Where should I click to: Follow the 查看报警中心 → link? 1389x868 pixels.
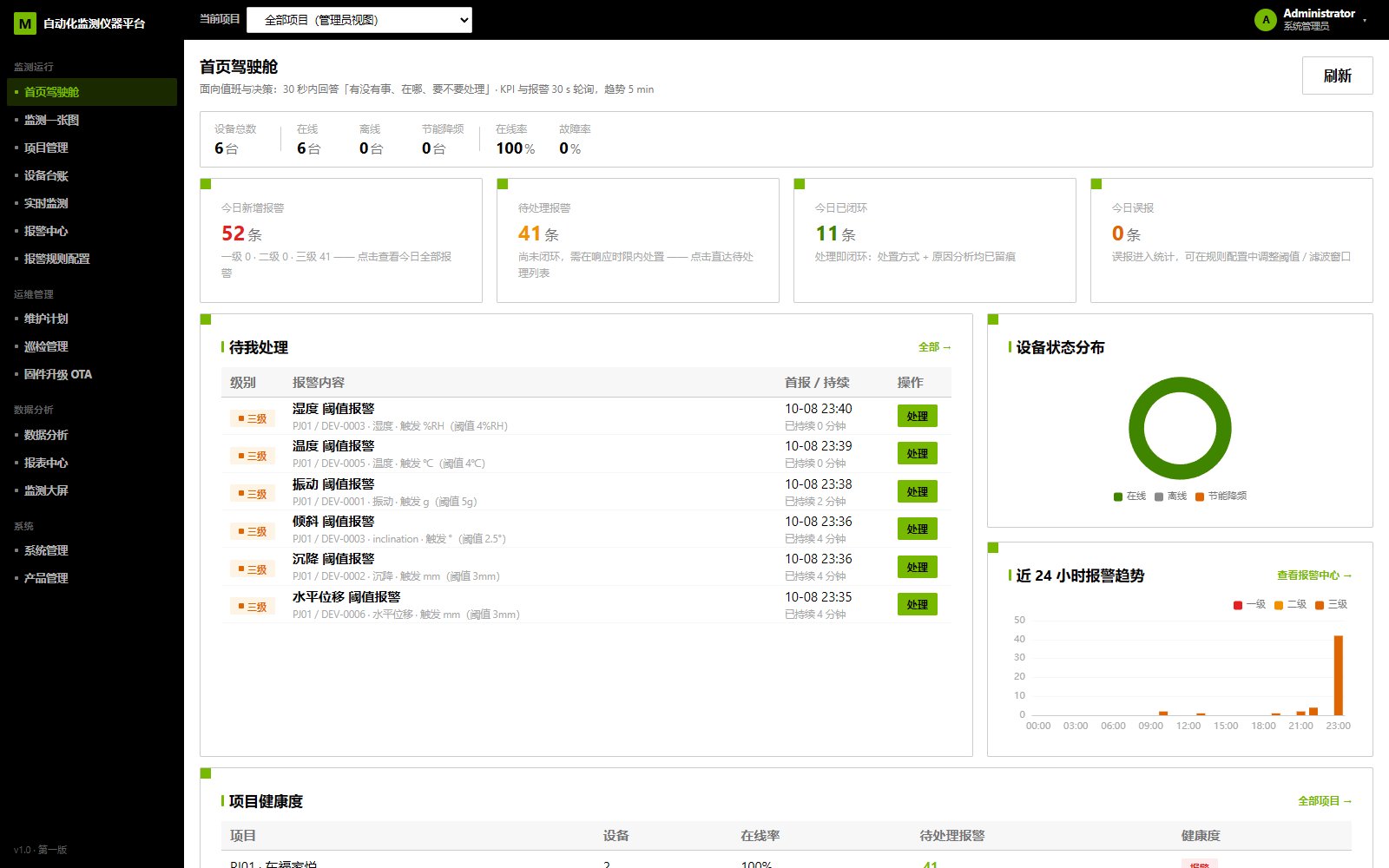coord(1314,575)
